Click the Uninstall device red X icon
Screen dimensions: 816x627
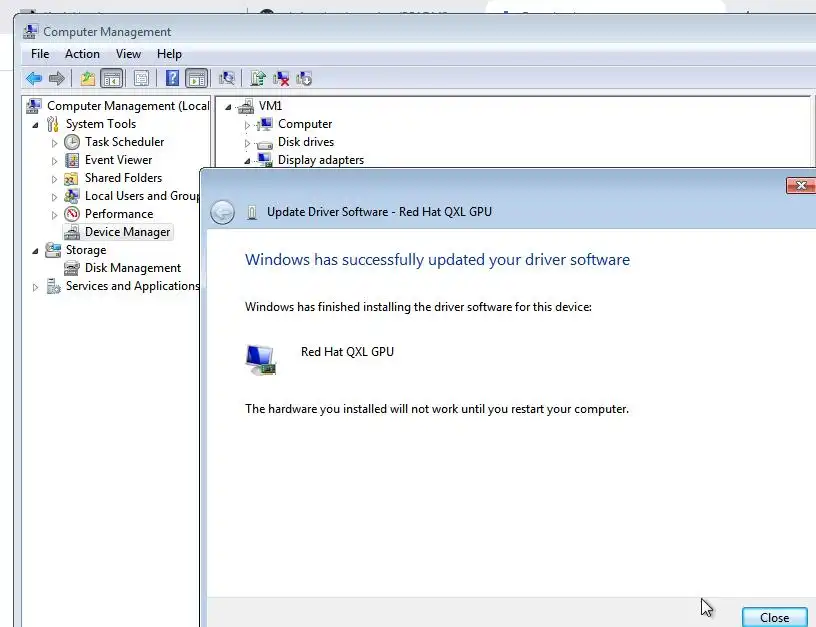281,79
